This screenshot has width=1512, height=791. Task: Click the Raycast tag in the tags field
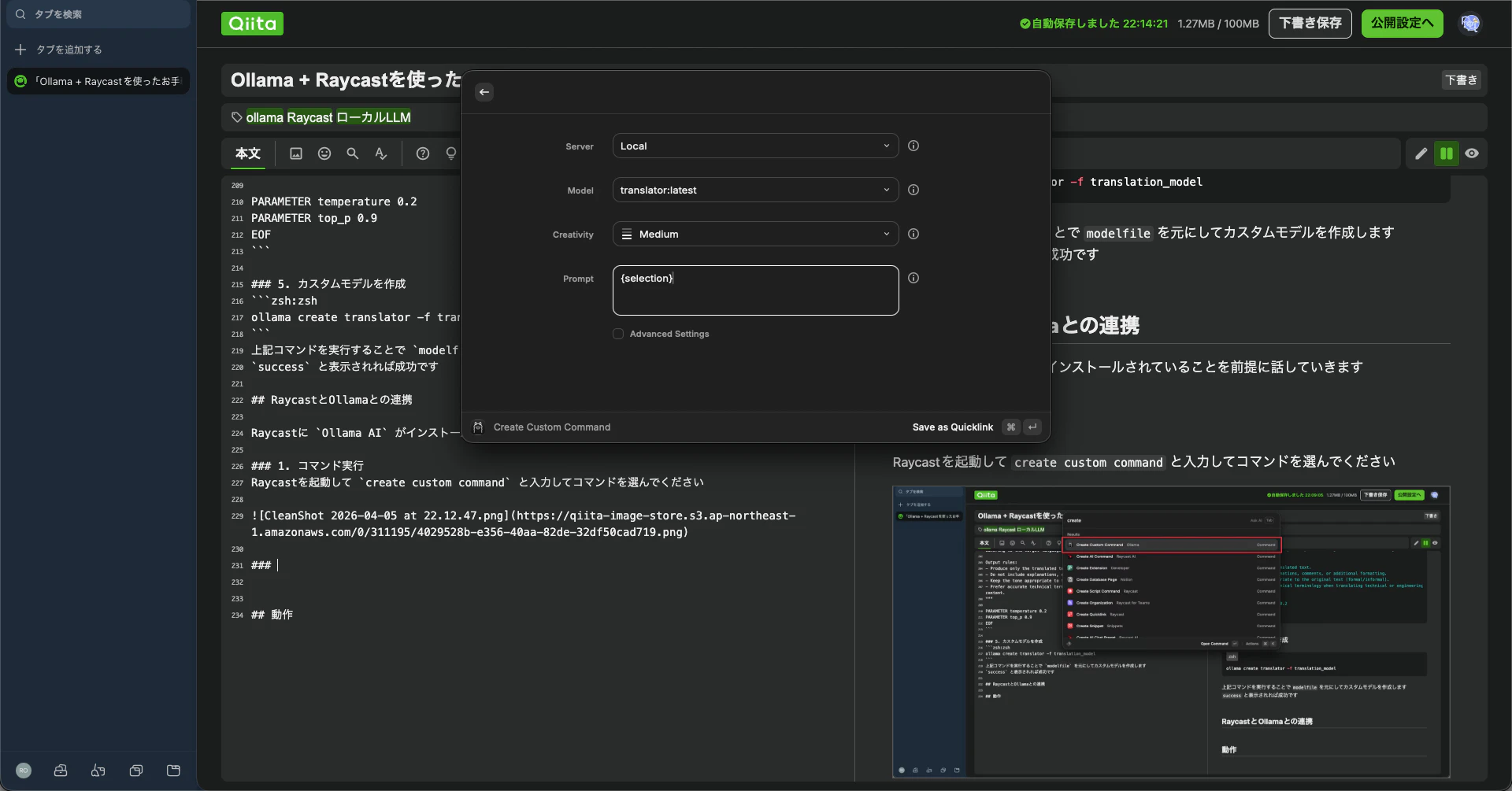click(x=310, y=117)
